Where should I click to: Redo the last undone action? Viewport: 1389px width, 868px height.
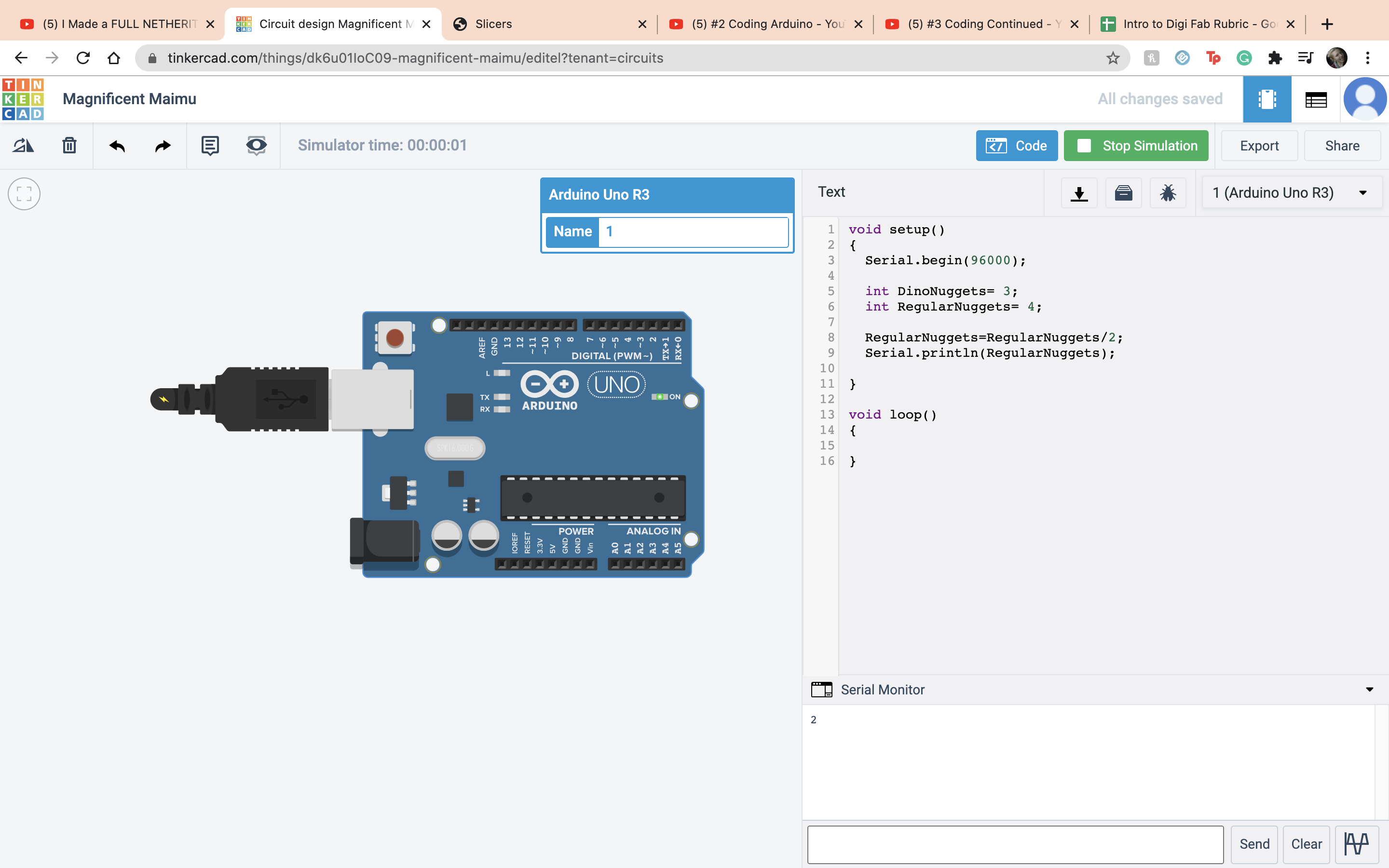(163, 146)
